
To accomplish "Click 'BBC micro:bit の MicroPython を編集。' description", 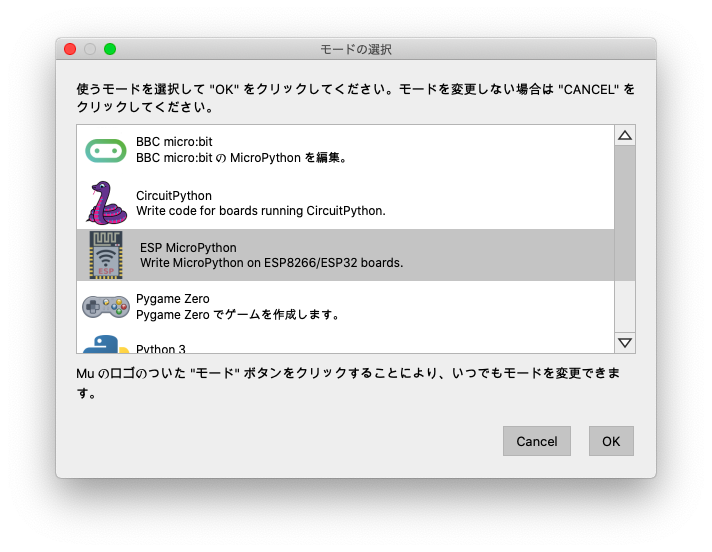I will [x=242, y=158].
